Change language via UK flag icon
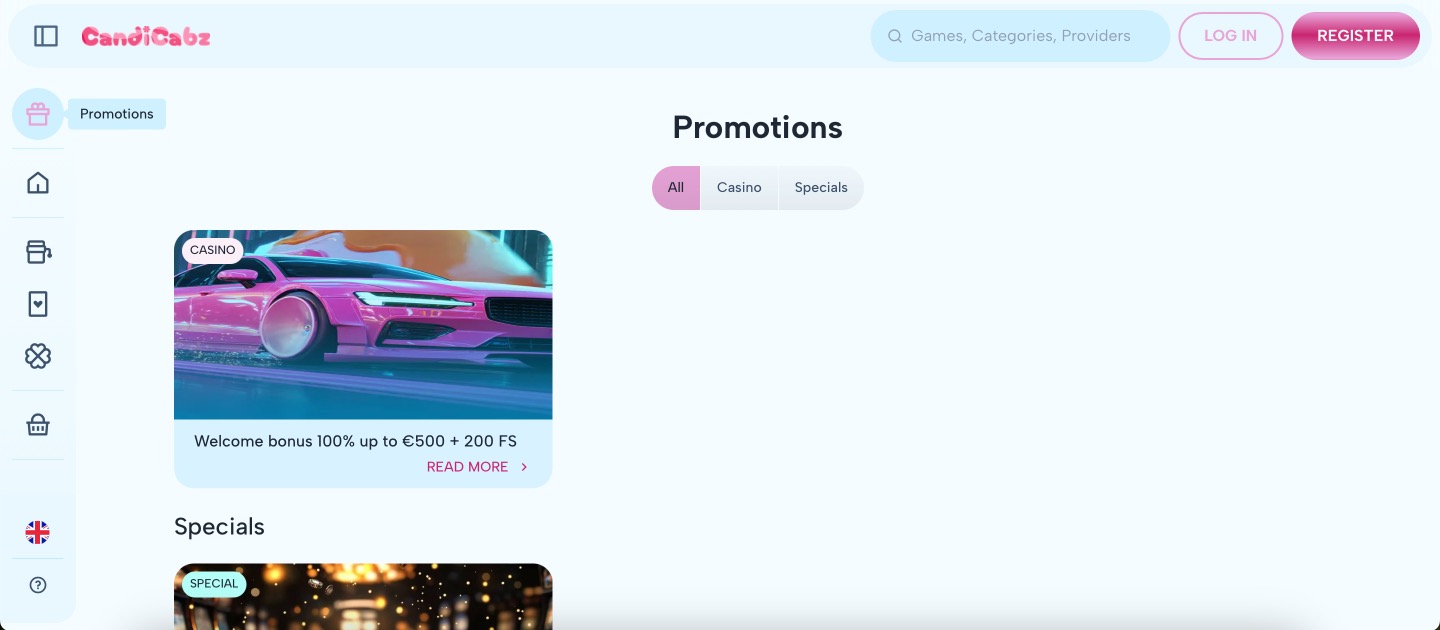Screen dimensions: 1440x630 coord(38,532)
